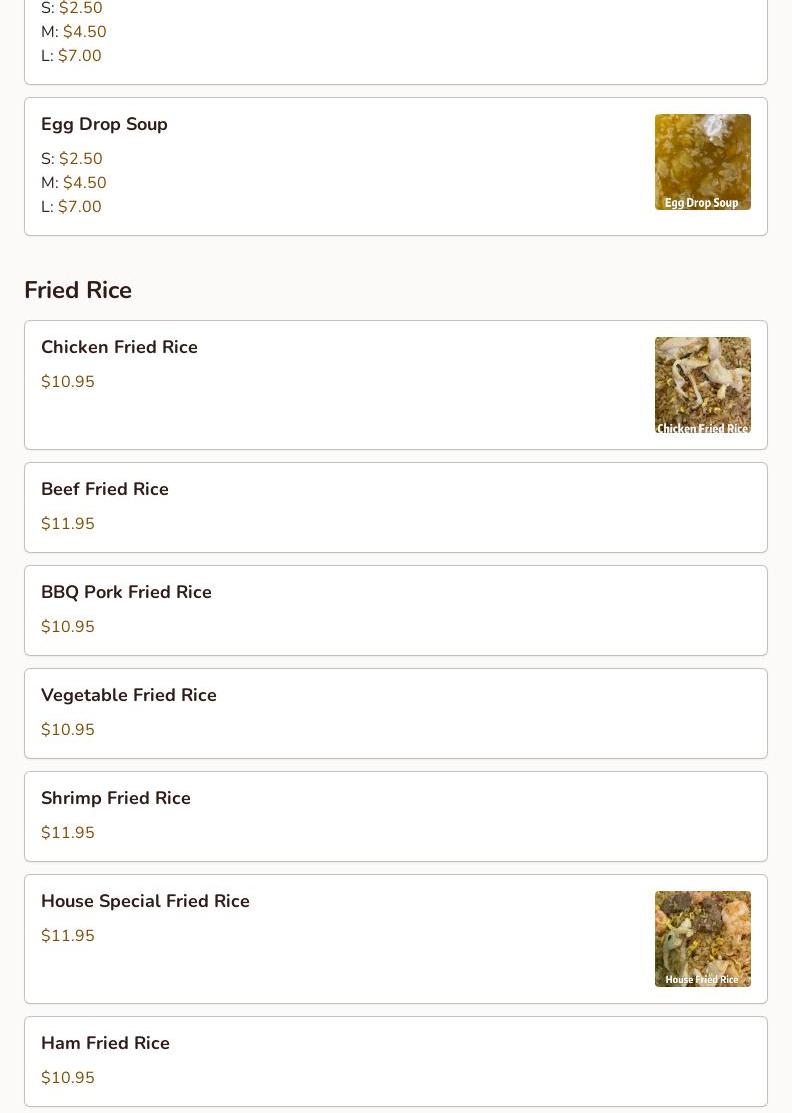This screenshot has width=792, height=1113.
Task: Open the Egg Drop Soup photo thumbnail
Action: click(703, 162)
